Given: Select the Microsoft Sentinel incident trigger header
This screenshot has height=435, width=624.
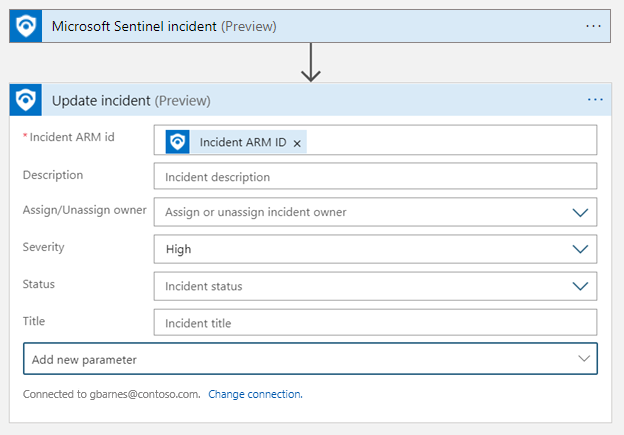Looking at the screenshot, I should click(300, 26).
